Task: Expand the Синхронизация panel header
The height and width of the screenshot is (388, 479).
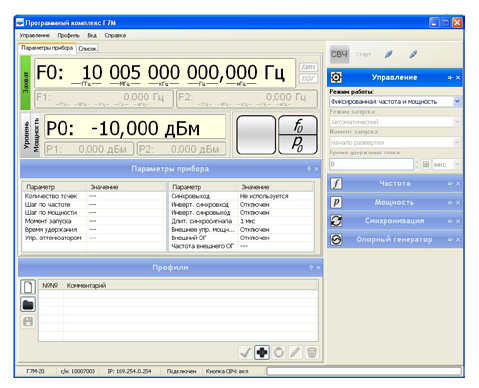Action: coord(395,221)
